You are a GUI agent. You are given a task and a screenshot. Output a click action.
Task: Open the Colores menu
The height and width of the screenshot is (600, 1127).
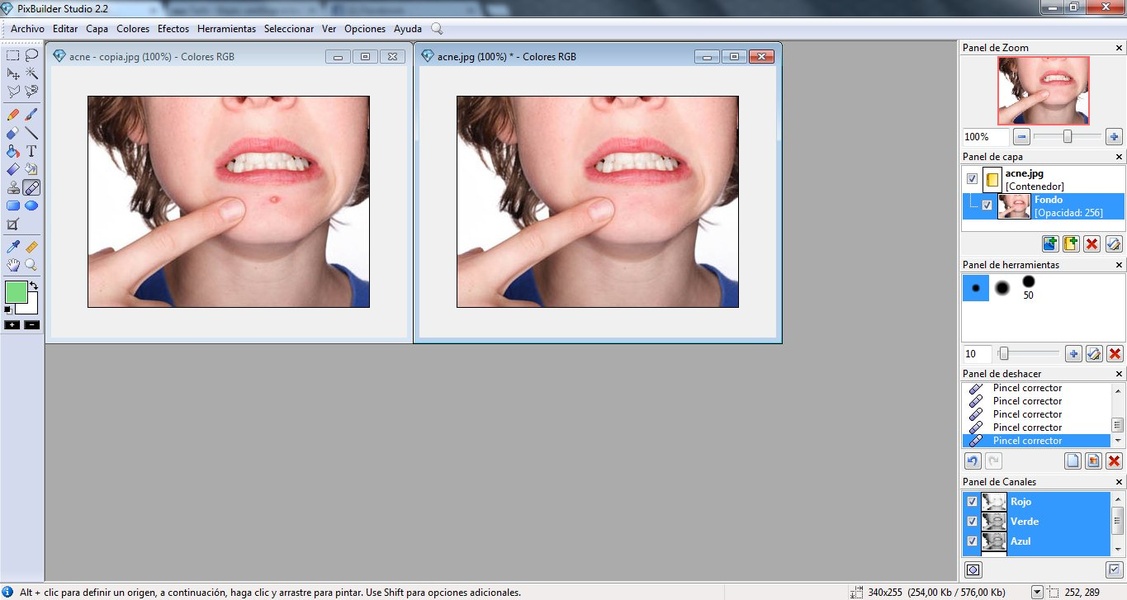pos(133,29)
